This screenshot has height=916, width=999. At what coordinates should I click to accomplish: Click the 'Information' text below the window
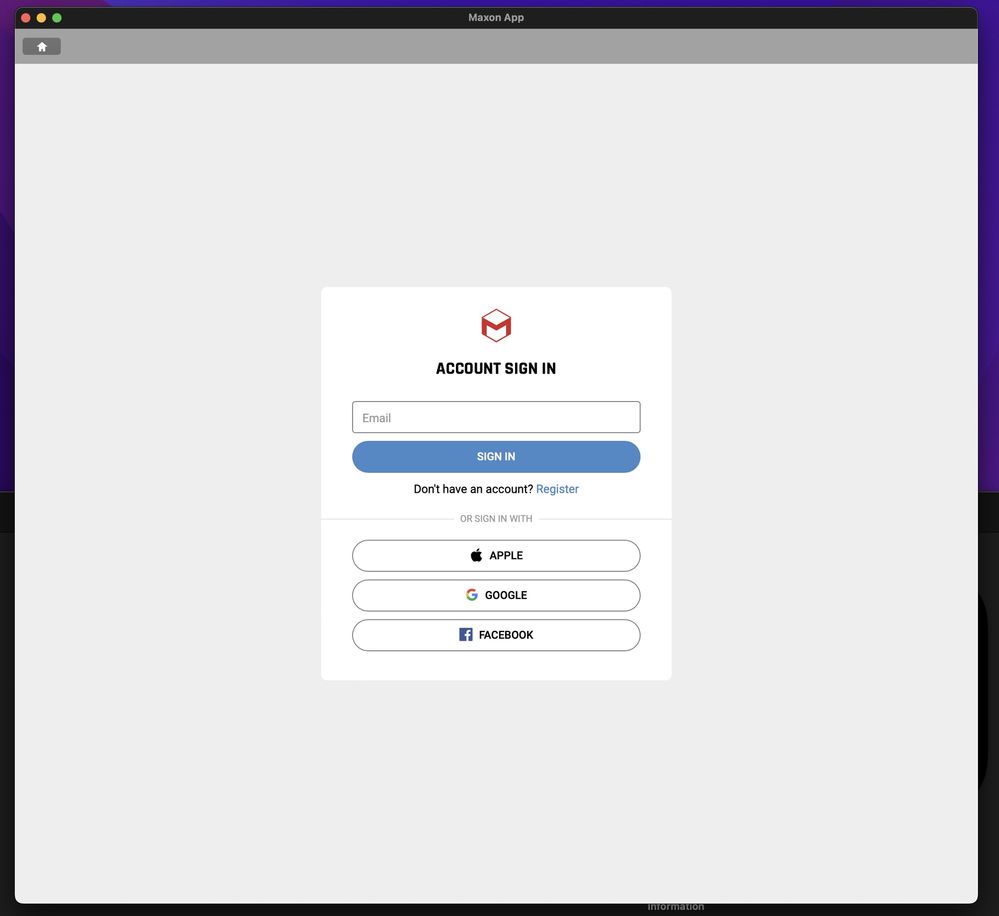click(676, 907)
